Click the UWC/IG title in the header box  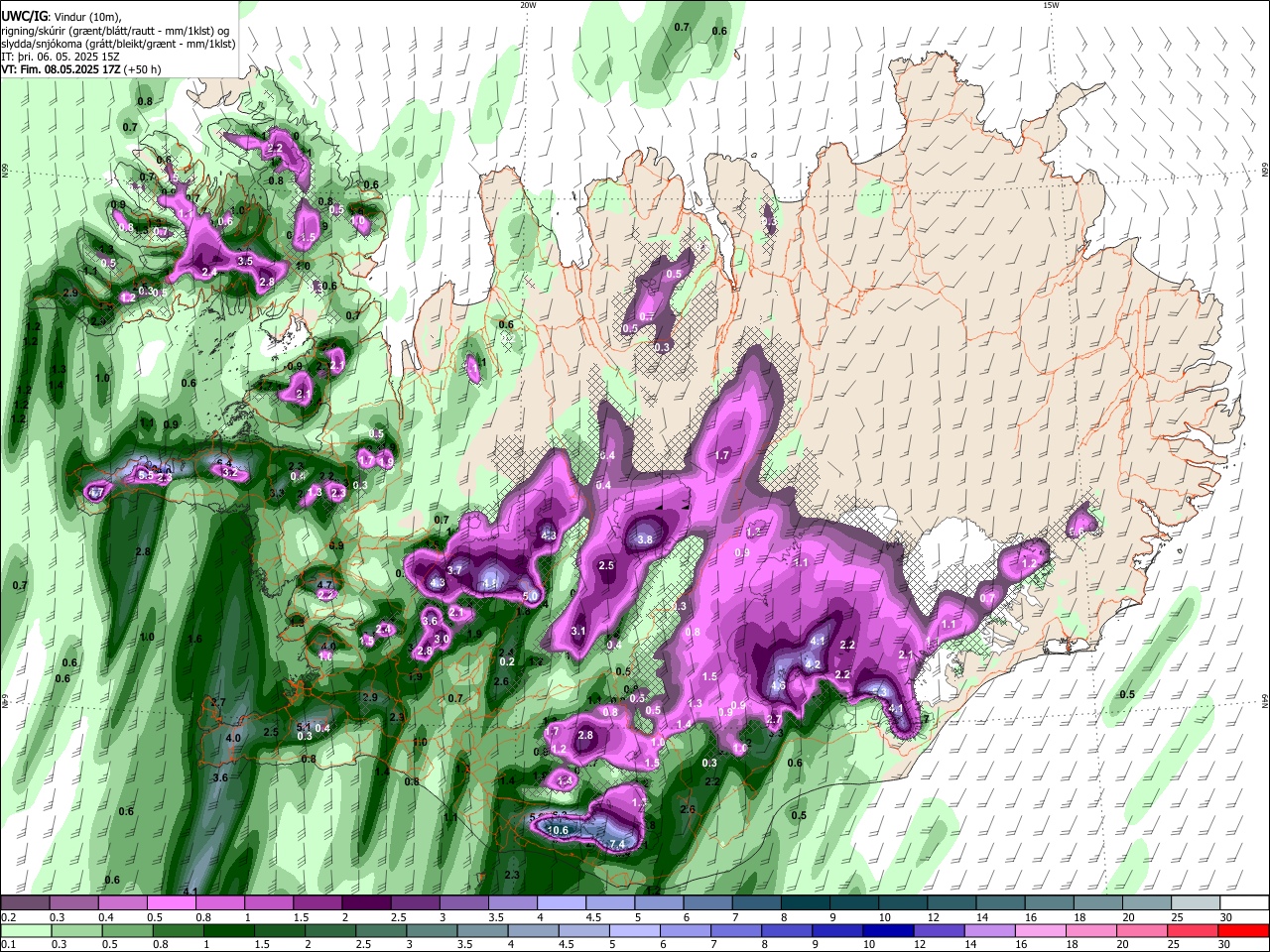pyautogui.click(x=24, y=17)
